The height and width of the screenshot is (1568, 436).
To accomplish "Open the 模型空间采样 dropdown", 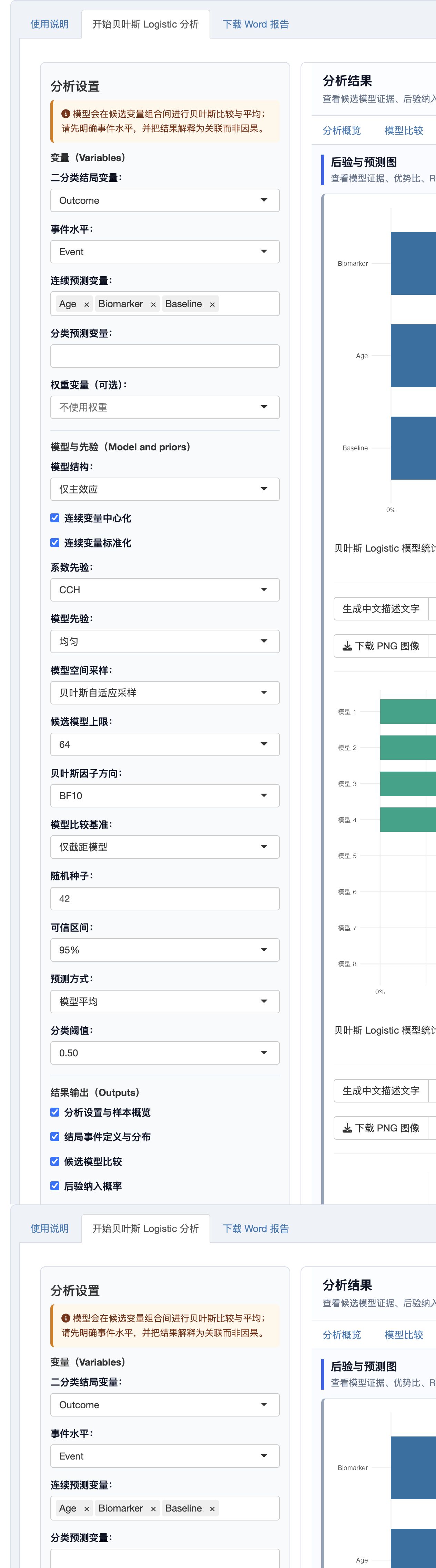I will [x=165, y=693].
